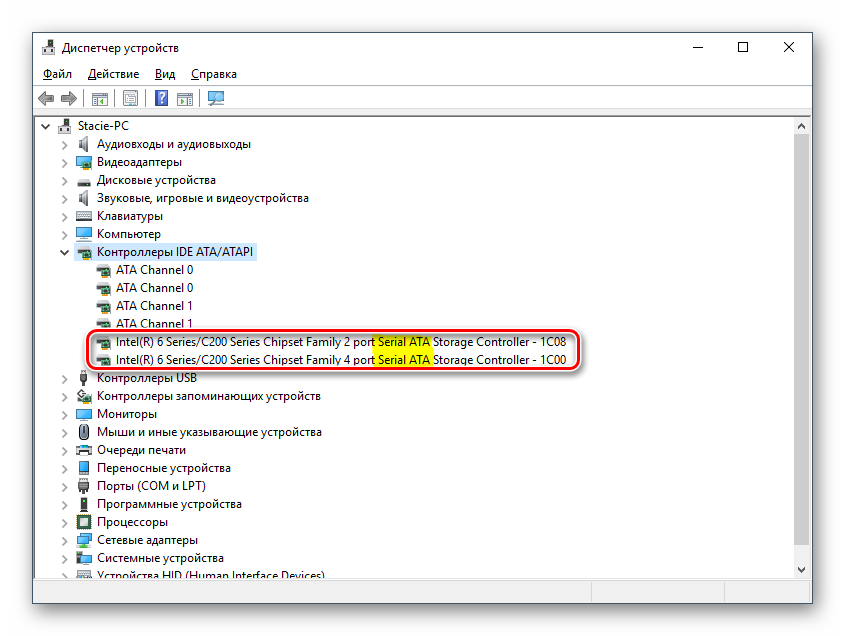Select the Системные устройства label
This screenshot has width=845, height=636.
(160, 558)
